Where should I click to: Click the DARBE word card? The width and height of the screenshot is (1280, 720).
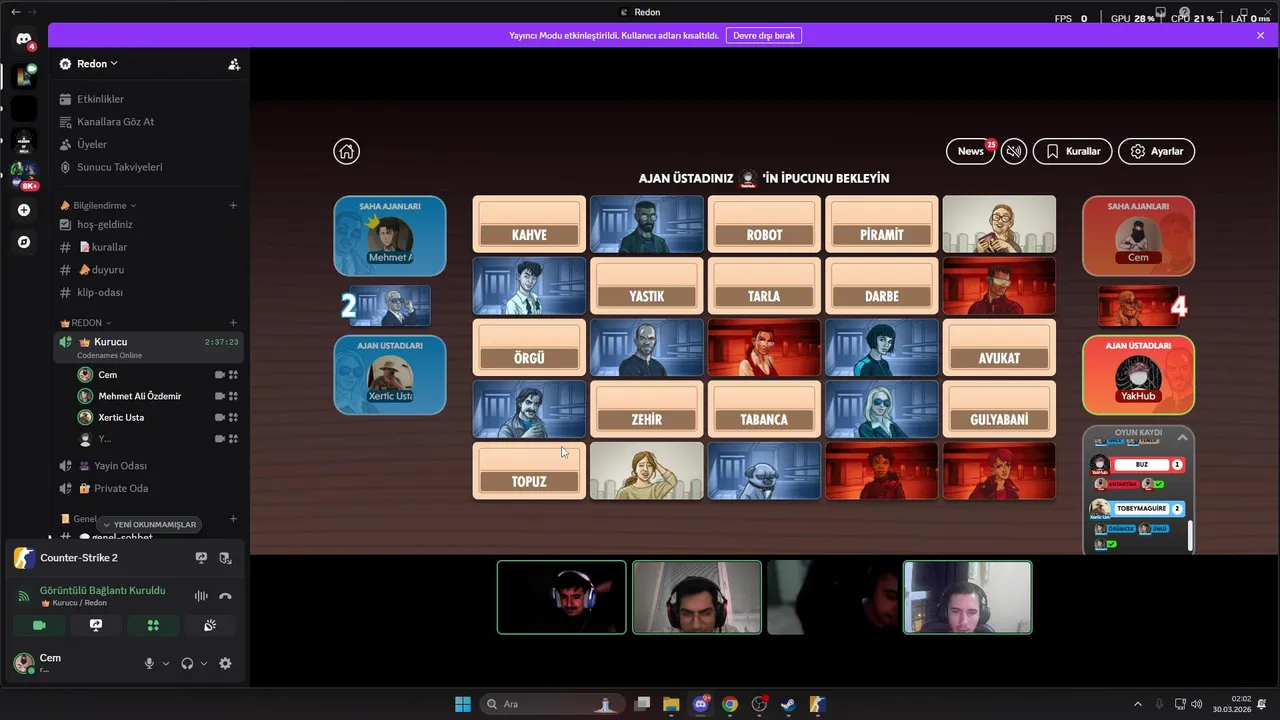tap(882, 286)
